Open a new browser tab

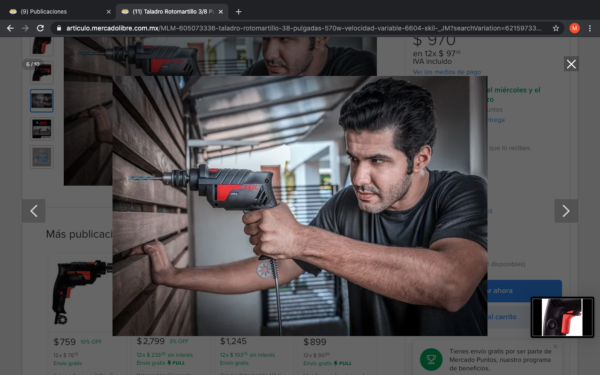tap(238, 12)
